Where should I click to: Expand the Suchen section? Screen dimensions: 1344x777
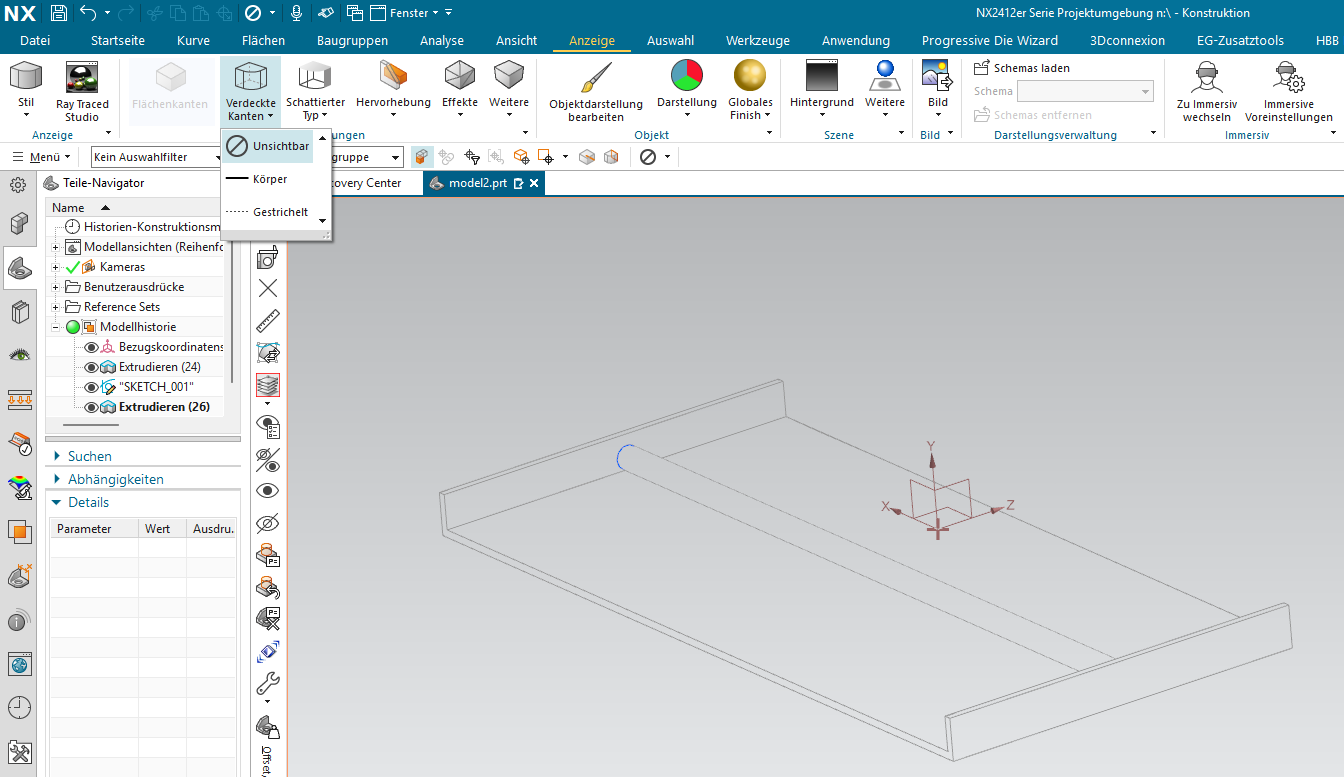(58, 456)
